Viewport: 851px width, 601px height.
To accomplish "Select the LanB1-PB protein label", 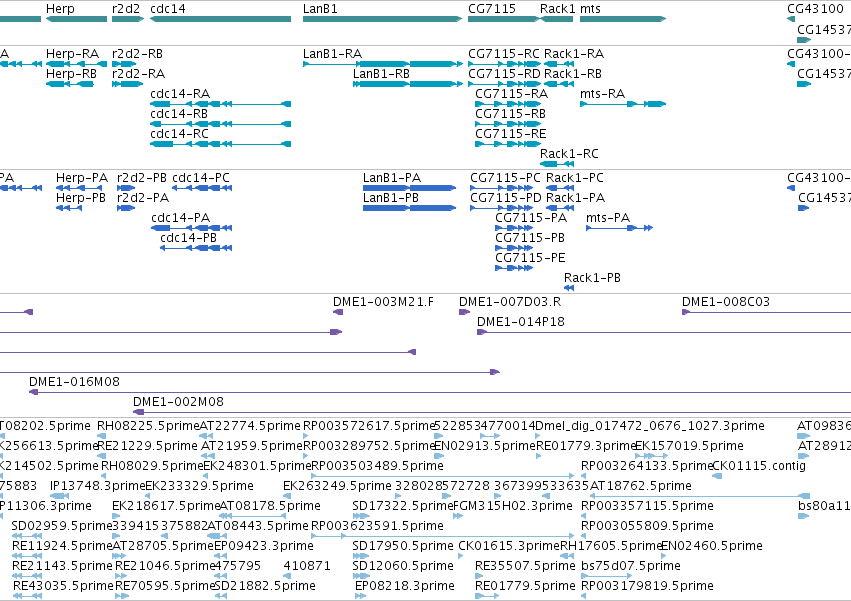I will click(x=391, y=198).
